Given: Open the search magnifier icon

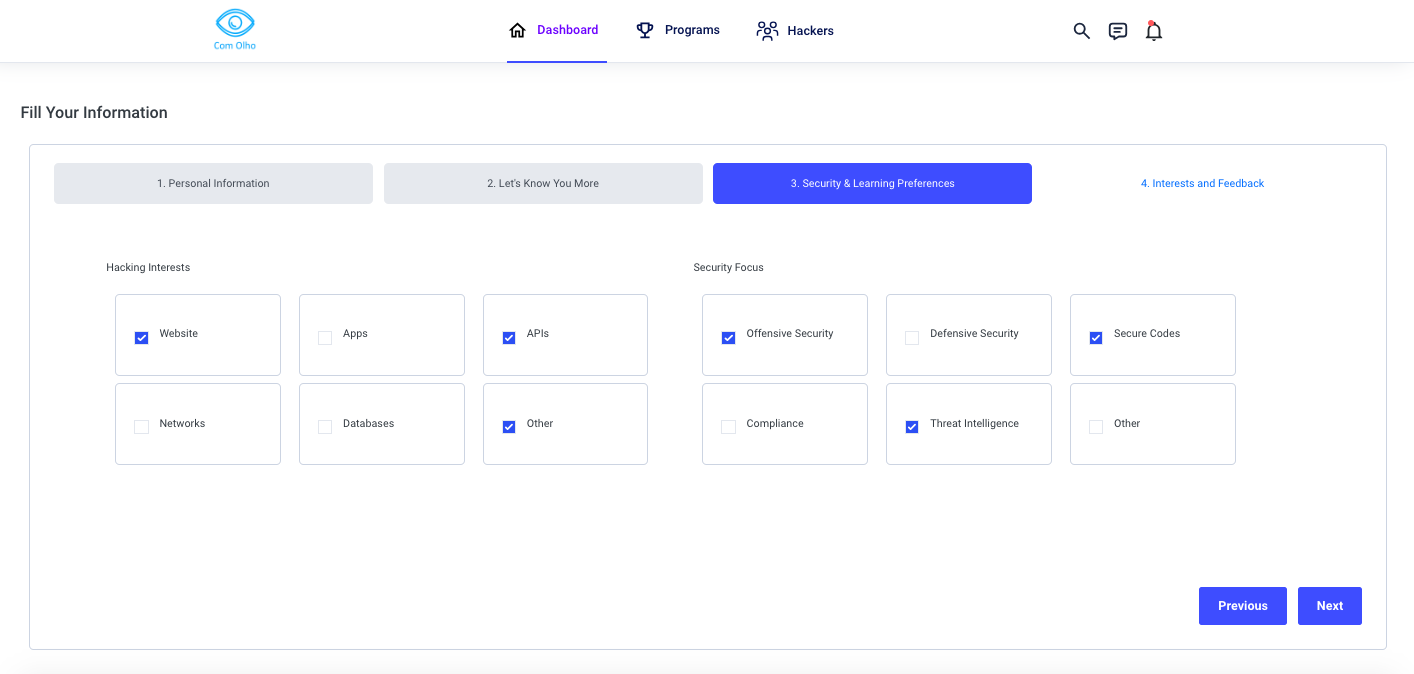Looking at the screenshot, I should click(1081, 31).
